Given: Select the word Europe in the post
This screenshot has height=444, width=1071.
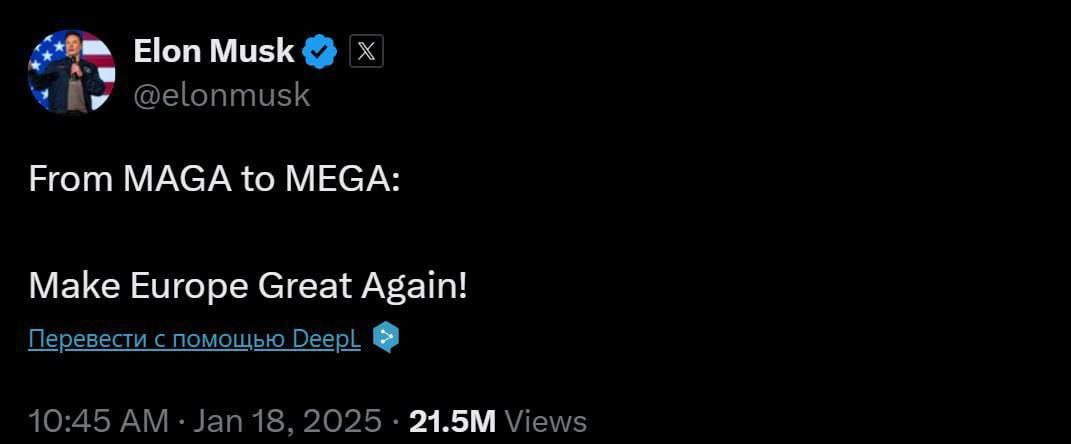Looking at the screenshot, I should point(189,288).
